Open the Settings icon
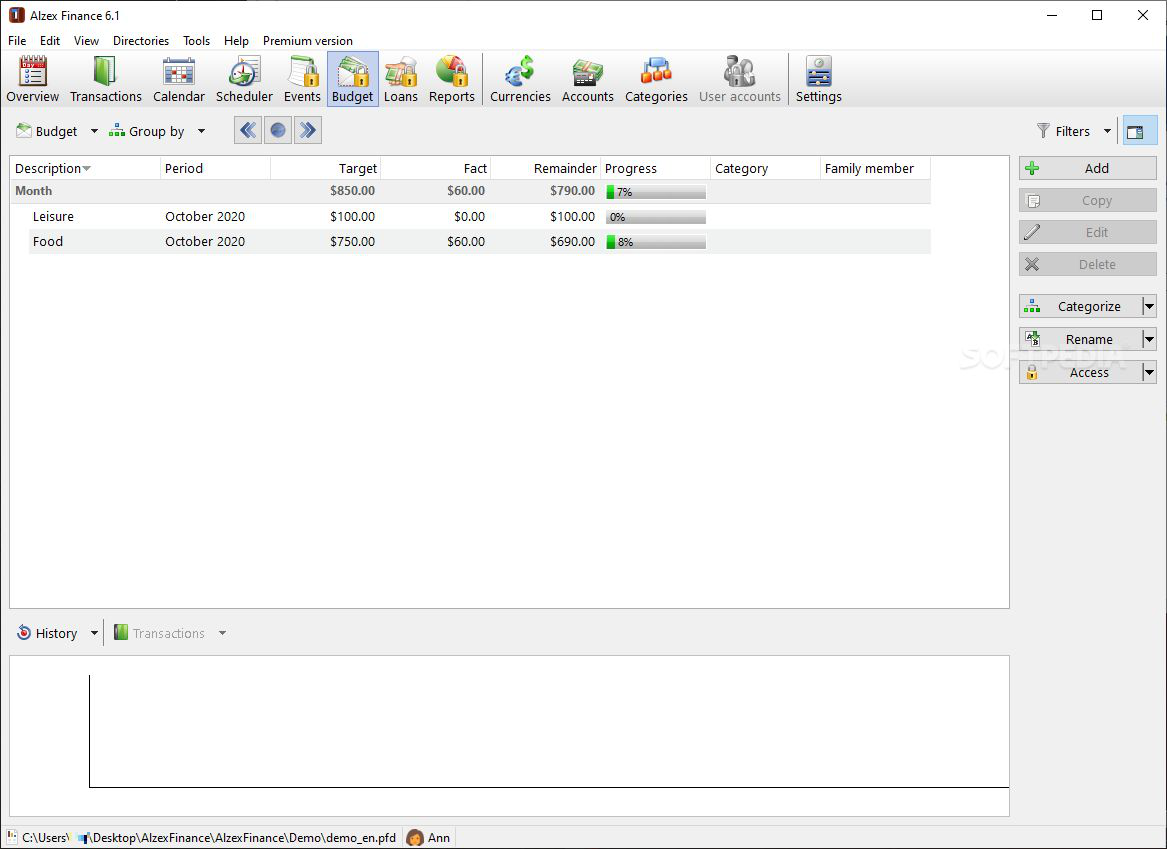Screen dimensions: 1167x849 pyautogui.click(x=819, y=79)
